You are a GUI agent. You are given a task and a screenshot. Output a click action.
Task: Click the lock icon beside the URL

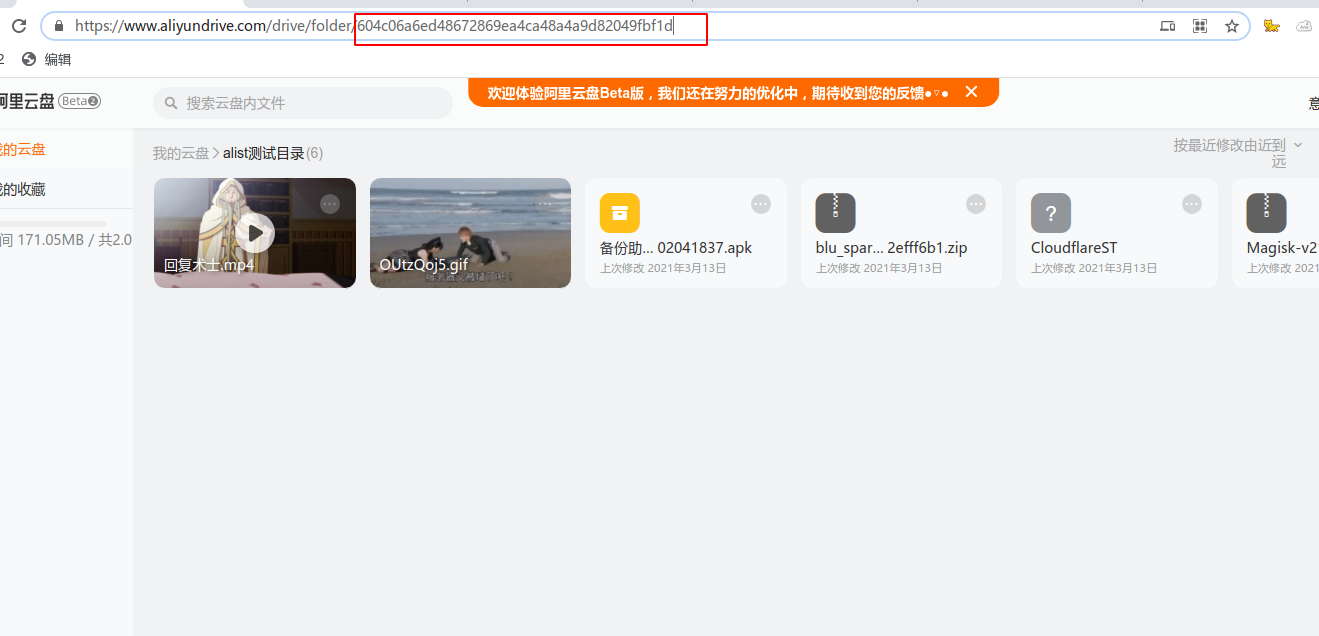[59, 26]
